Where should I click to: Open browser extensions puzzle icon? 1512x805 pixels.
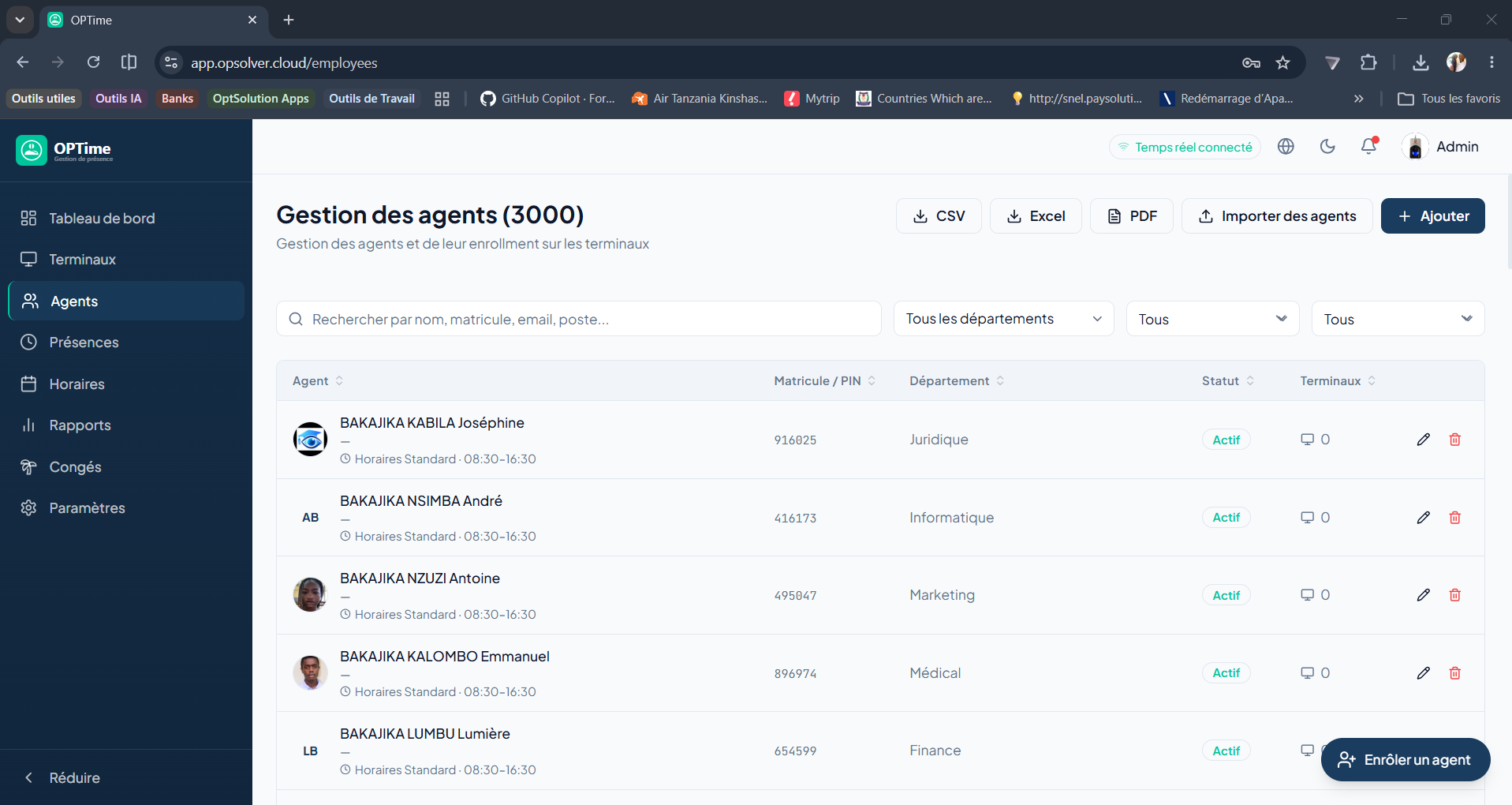pos(1368,62)
